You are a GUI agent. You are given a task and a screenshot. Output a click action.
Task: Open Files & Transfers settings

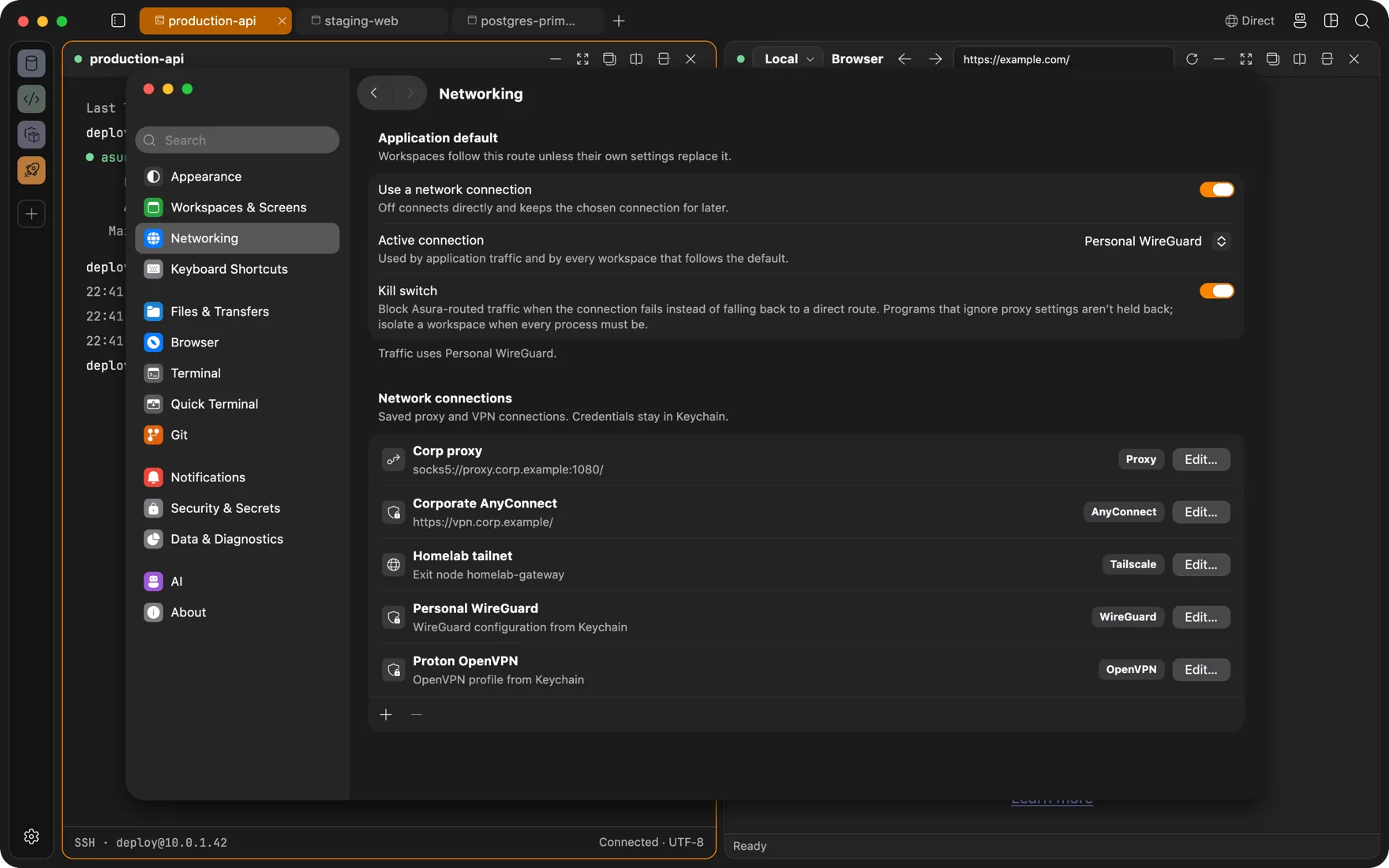click(x=237, y=311)
